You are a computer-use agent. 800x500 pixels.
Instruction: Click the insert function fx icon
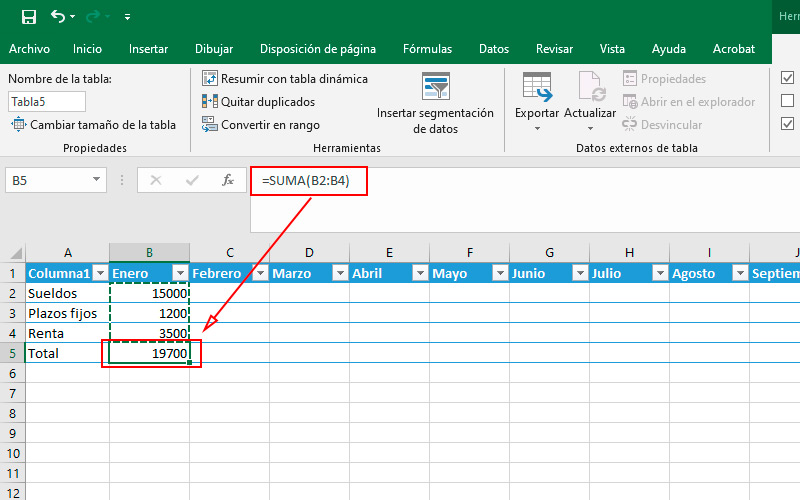pyautogui.click(x=228, y=180)
